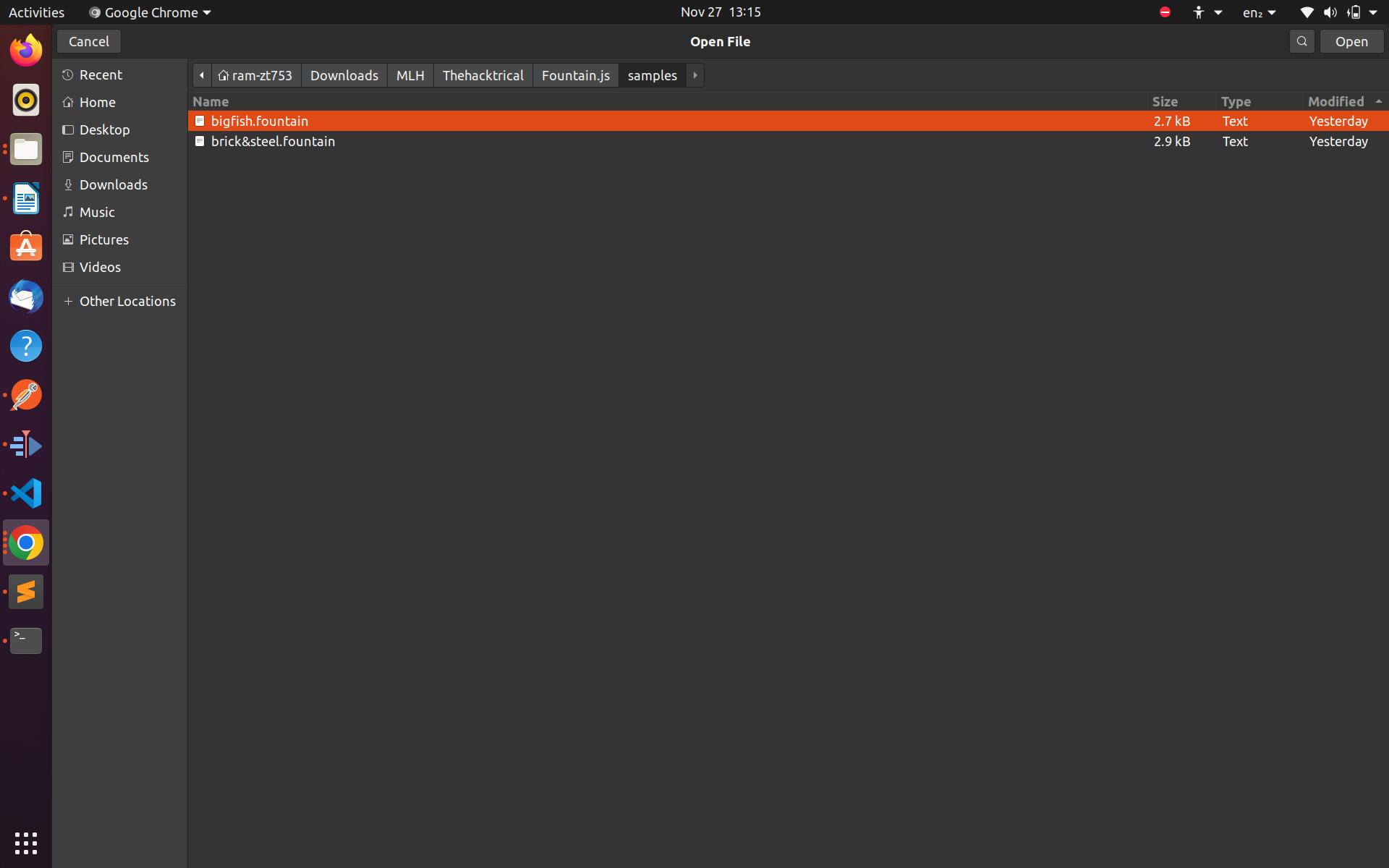The image size is (1389, 868).
Task: Select brick&steel.fountain file
Action: tap(273, 141)
